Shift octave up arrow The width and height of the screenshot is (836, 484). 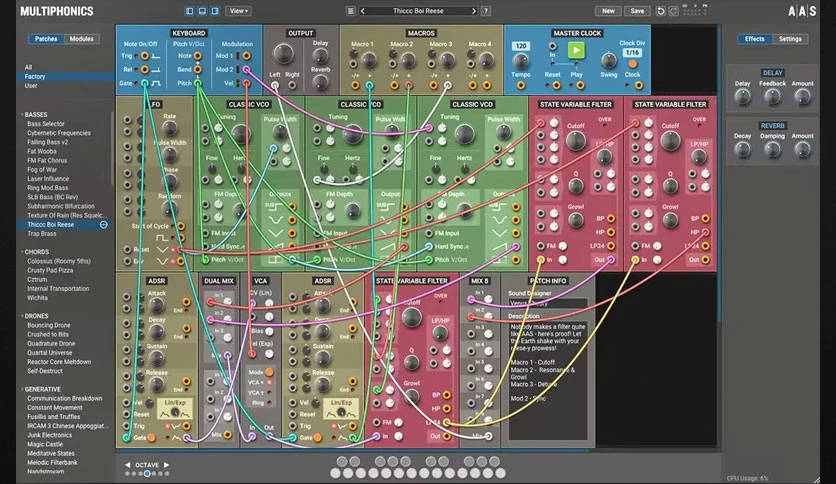pos(166,465)
